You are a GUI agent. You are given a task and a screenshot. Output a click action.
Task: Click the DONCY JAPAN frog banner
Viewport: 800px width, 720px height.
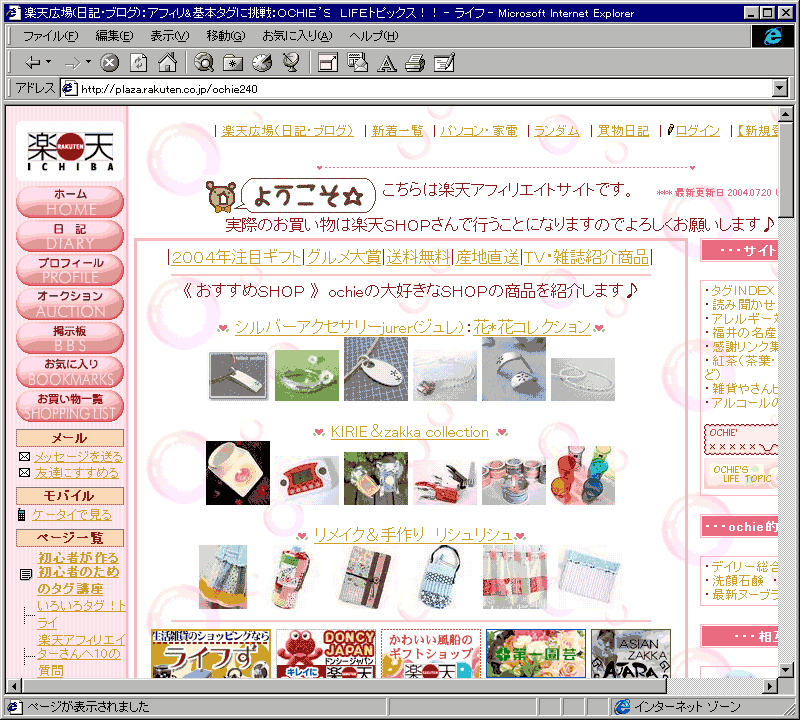point(326,654)
